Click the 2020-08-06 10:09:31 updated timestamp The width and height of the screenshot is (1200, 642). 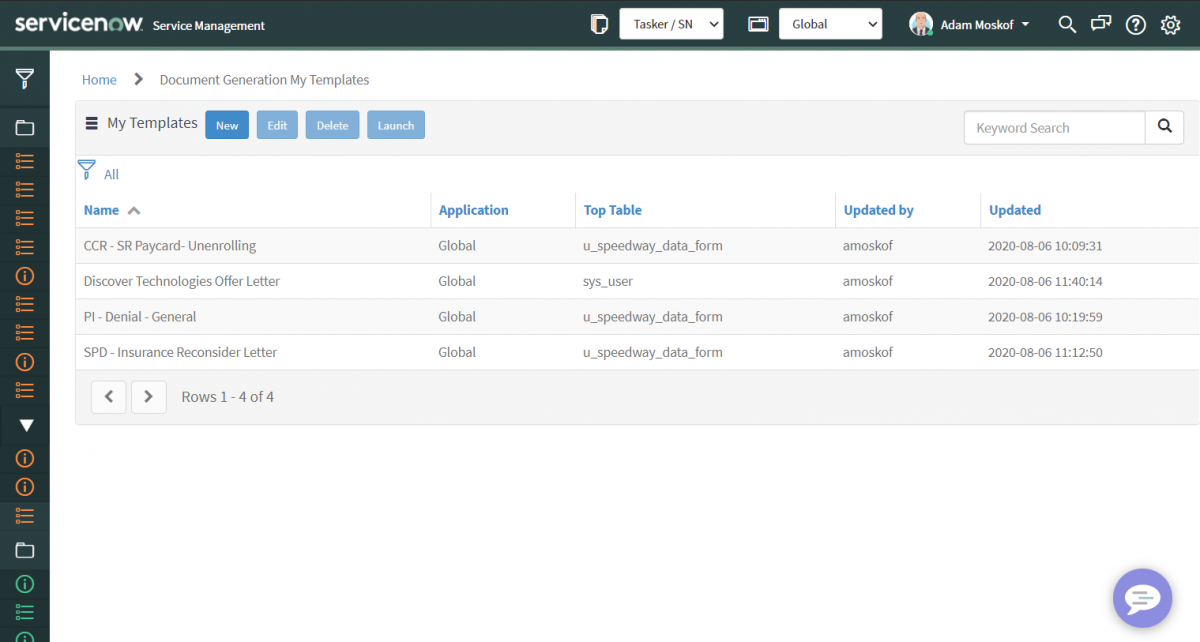tap(1045, 245)
